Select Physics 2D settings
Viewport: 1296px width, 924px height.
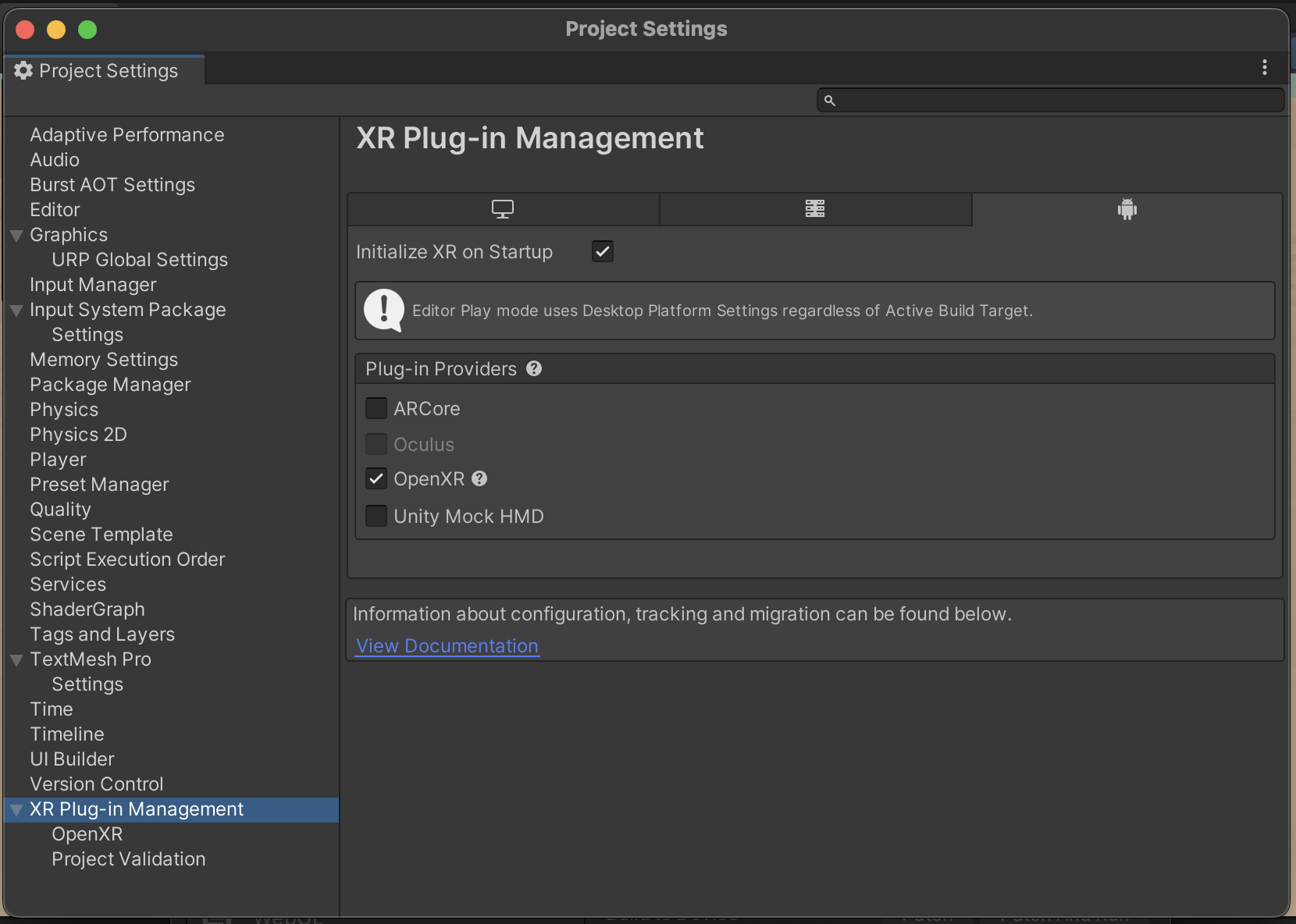pos(78,435)
